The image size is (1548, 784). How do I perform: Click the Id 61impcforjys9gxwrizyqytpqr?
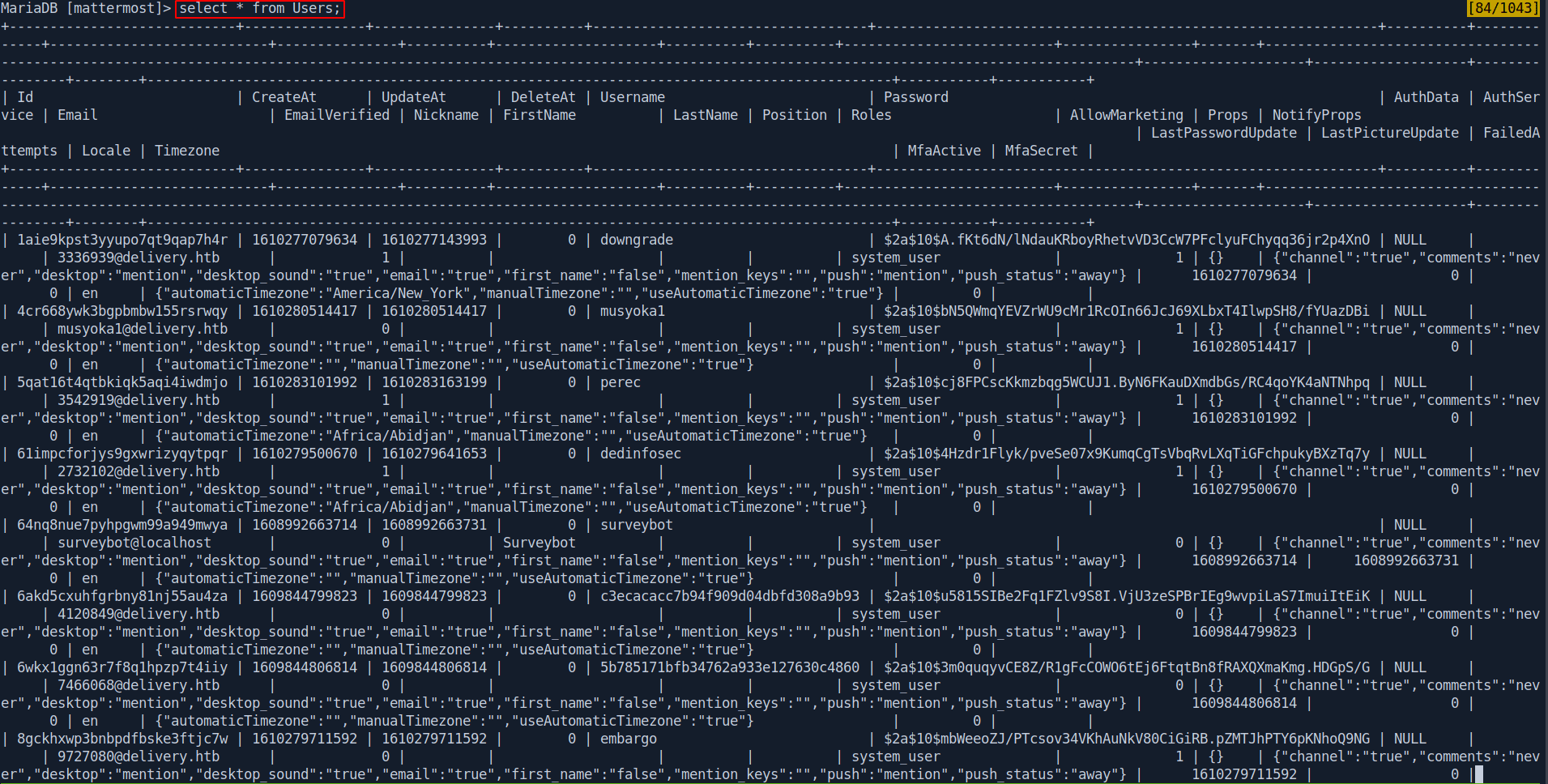(x=122, y=454)
